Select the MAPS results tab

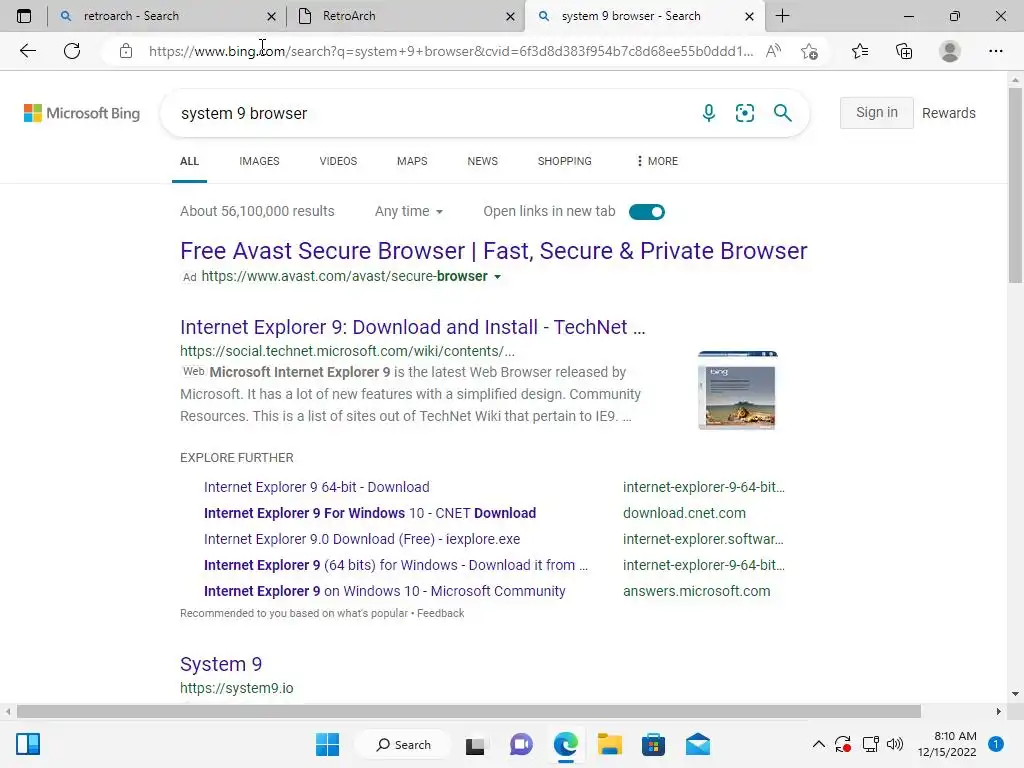tap(412, 161)
